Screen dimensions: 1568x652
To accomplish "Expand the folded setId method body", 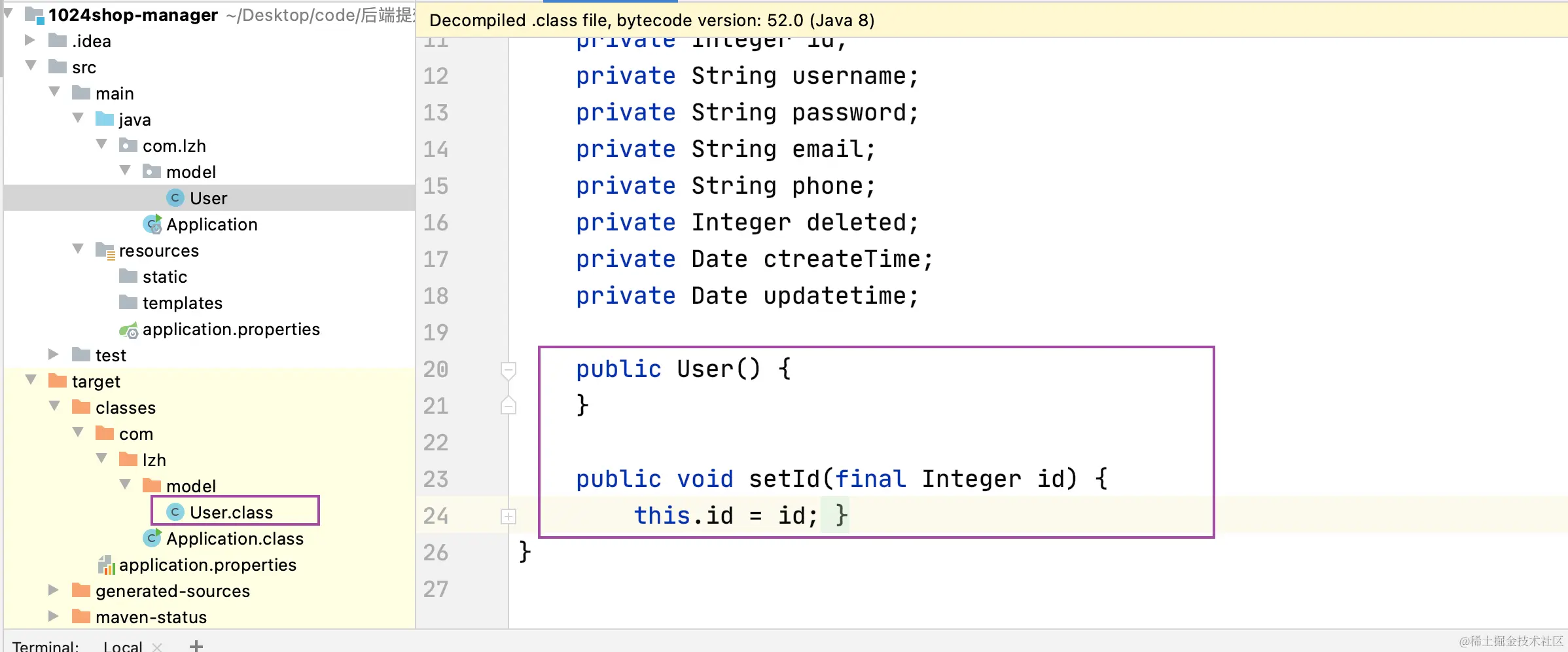I will tap(508, 516).
